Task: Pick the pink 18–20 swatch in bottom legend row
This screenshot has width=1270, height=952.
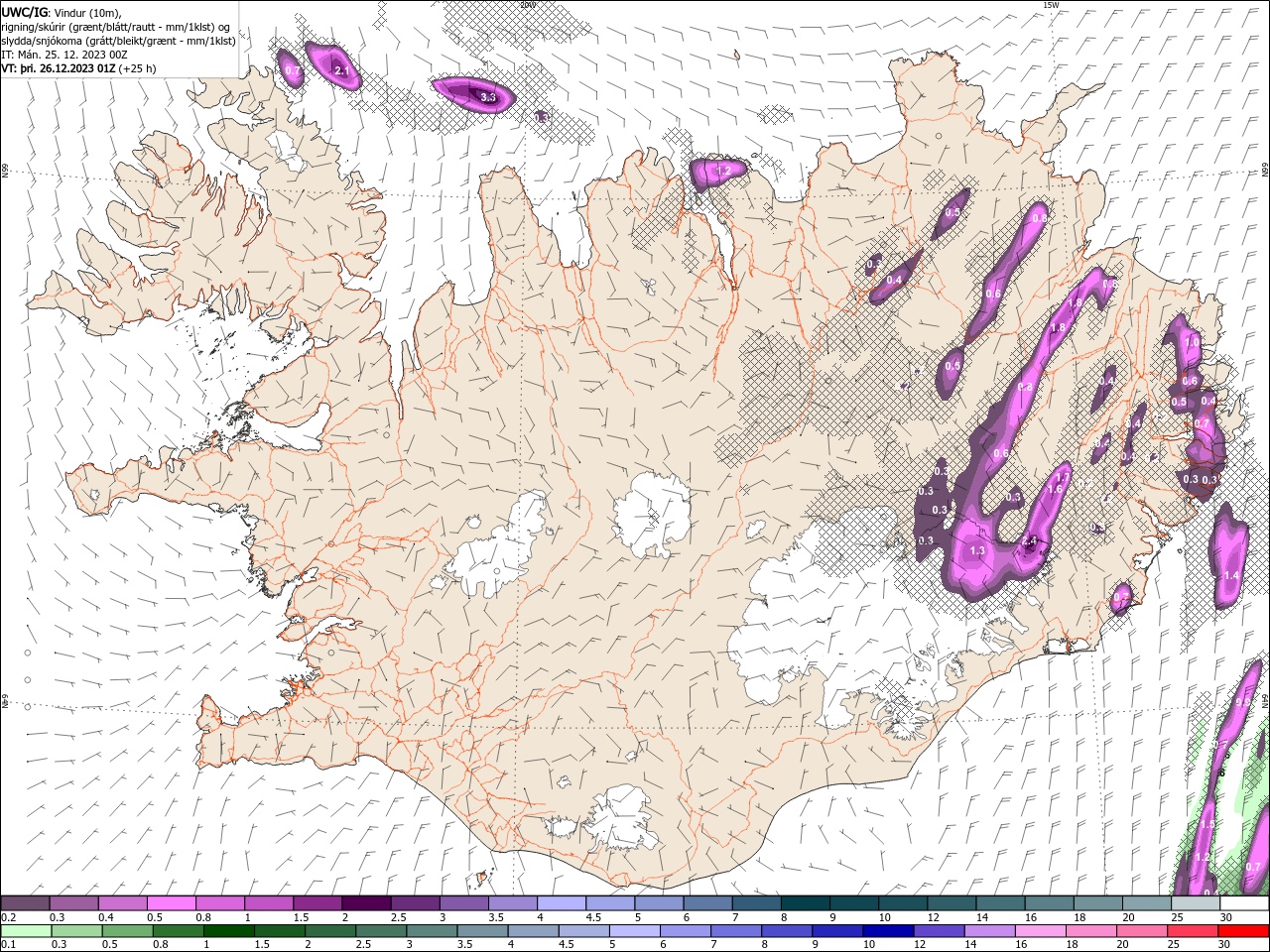Action: coord(1090,931)
